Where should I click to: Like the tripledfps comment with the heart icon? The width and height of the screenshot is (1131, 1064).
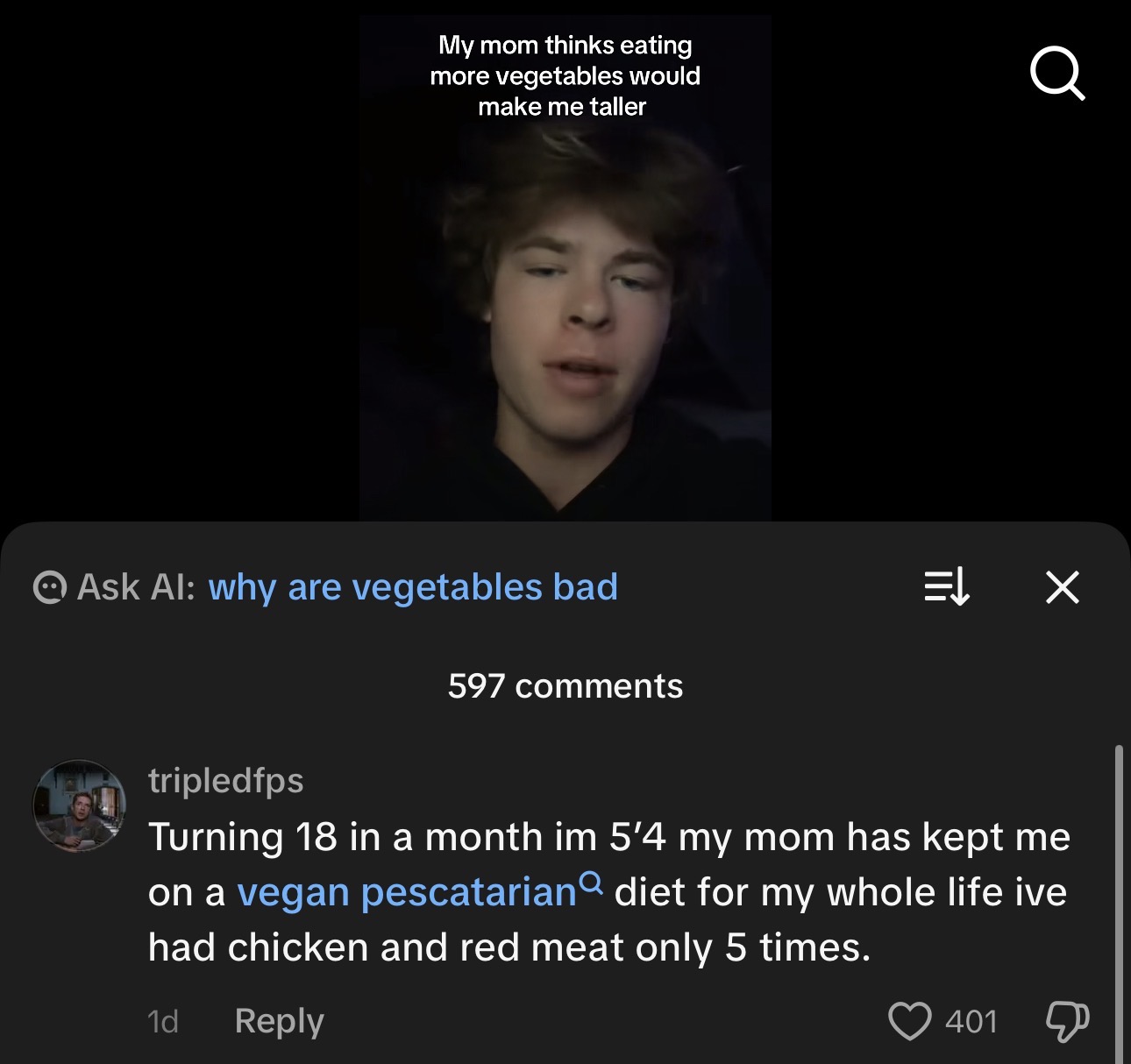(909, 1021)
